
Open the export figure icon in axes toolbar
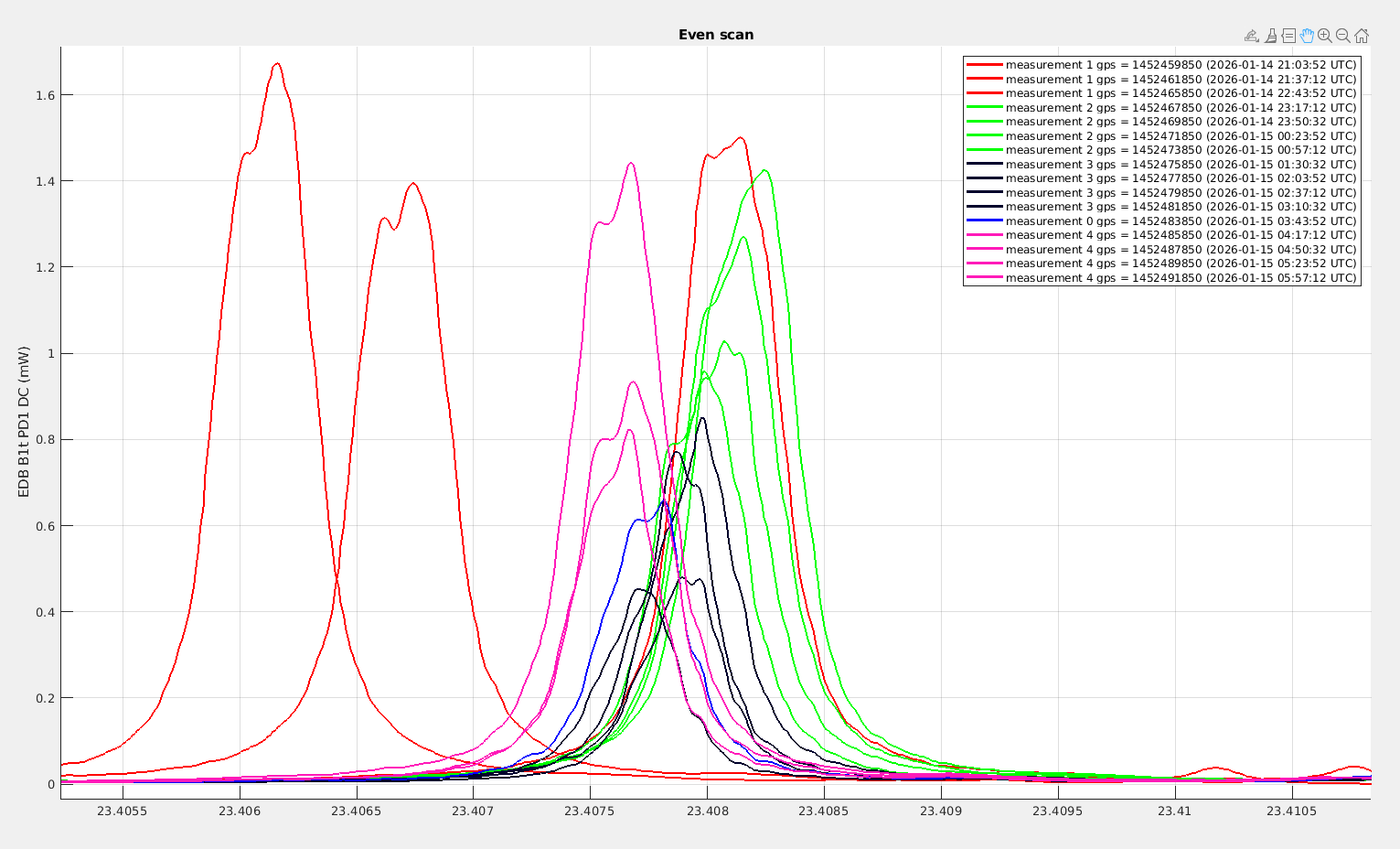[1251, 36]
